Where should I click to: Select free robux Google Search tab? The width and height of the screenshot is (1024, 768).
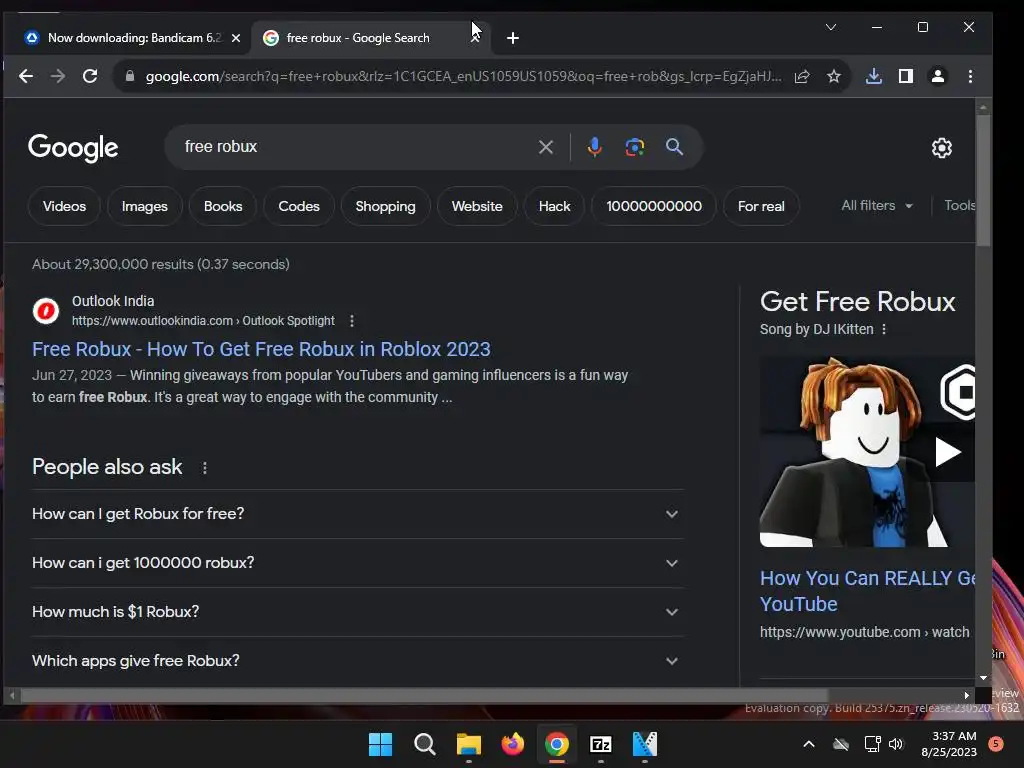pos(358,38)
